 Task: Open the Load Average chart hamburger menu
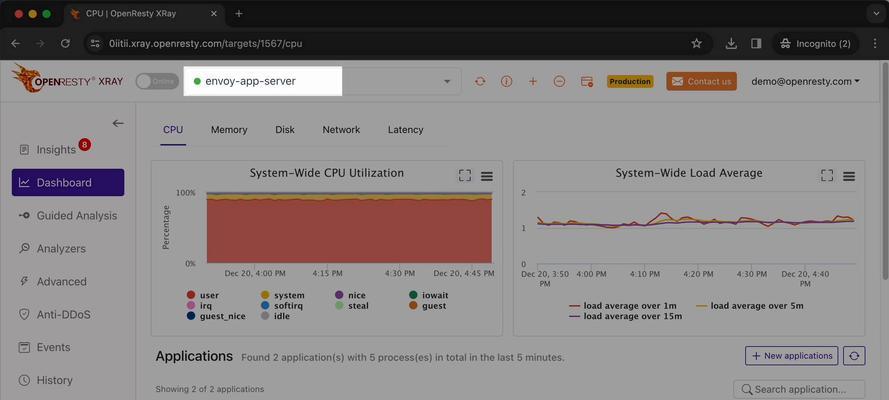[849, 176]
